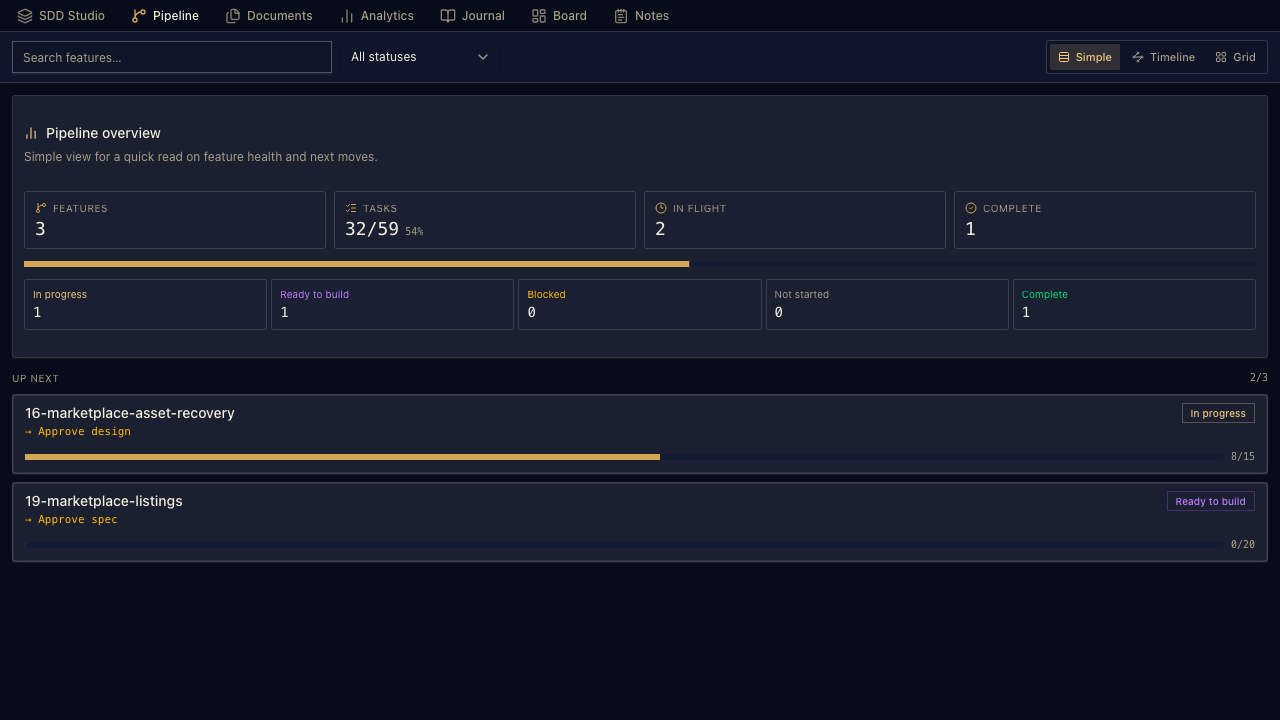The height and width of the screenshot is (720, 1280).
Task: Open the Notes tab
Action: (641, 16)
